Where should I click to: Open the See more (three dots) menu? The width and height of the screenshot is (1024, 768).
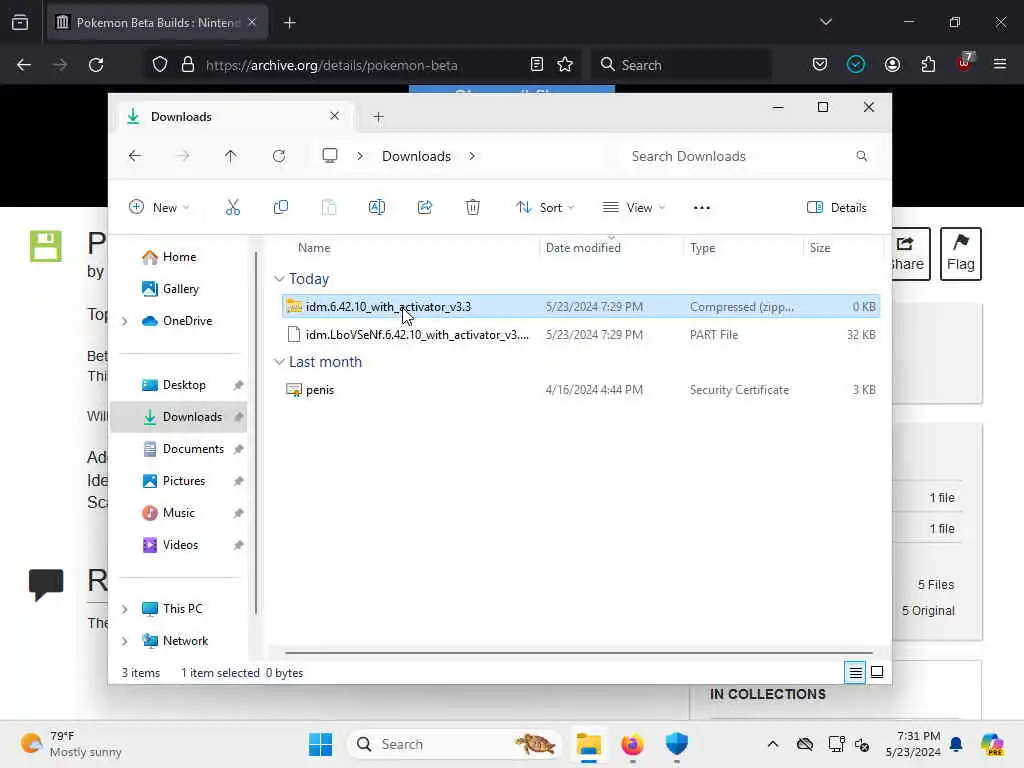701,208
